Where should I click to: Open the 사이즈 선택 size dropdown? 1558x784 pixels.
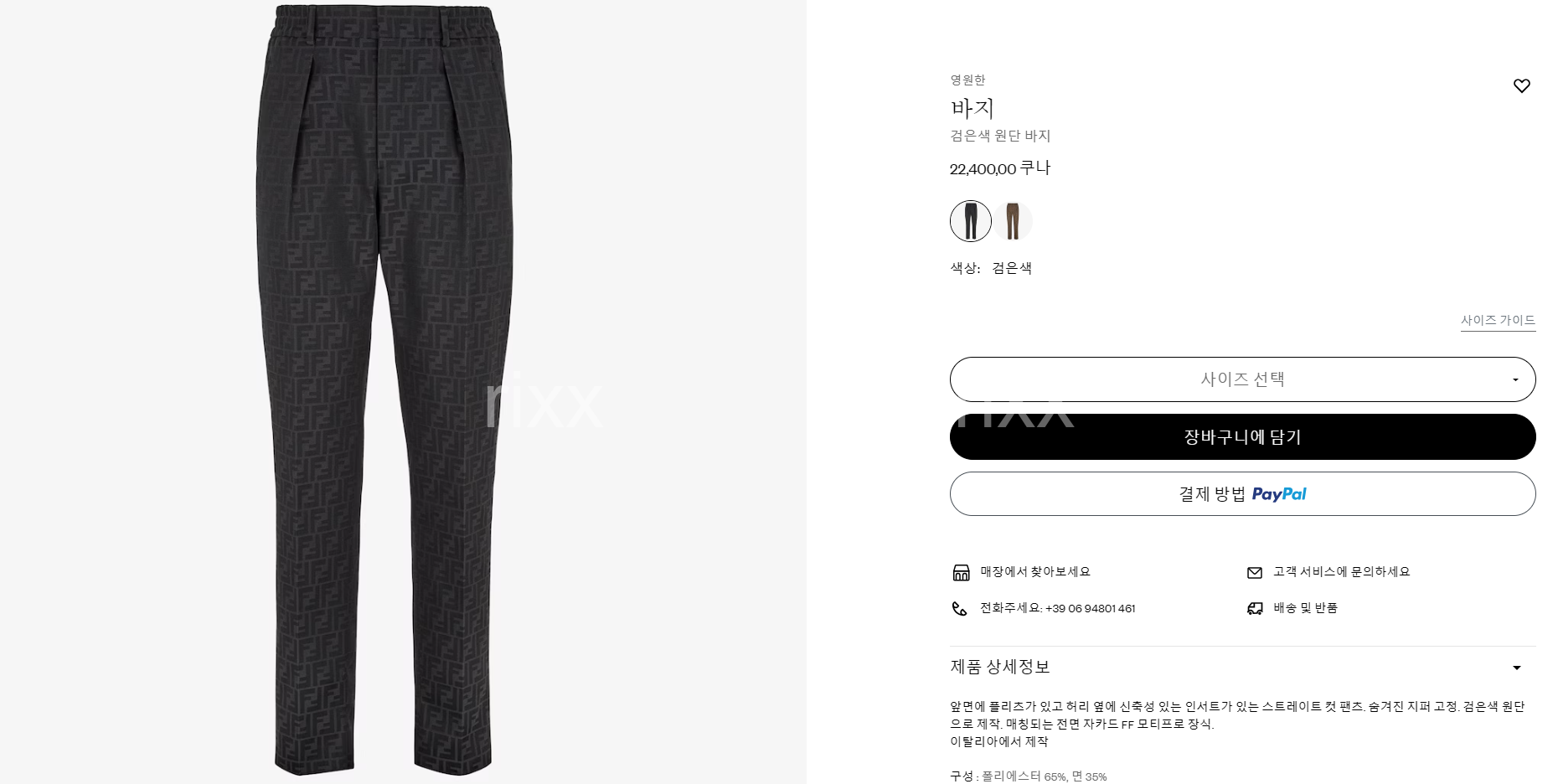(1242, 379)
